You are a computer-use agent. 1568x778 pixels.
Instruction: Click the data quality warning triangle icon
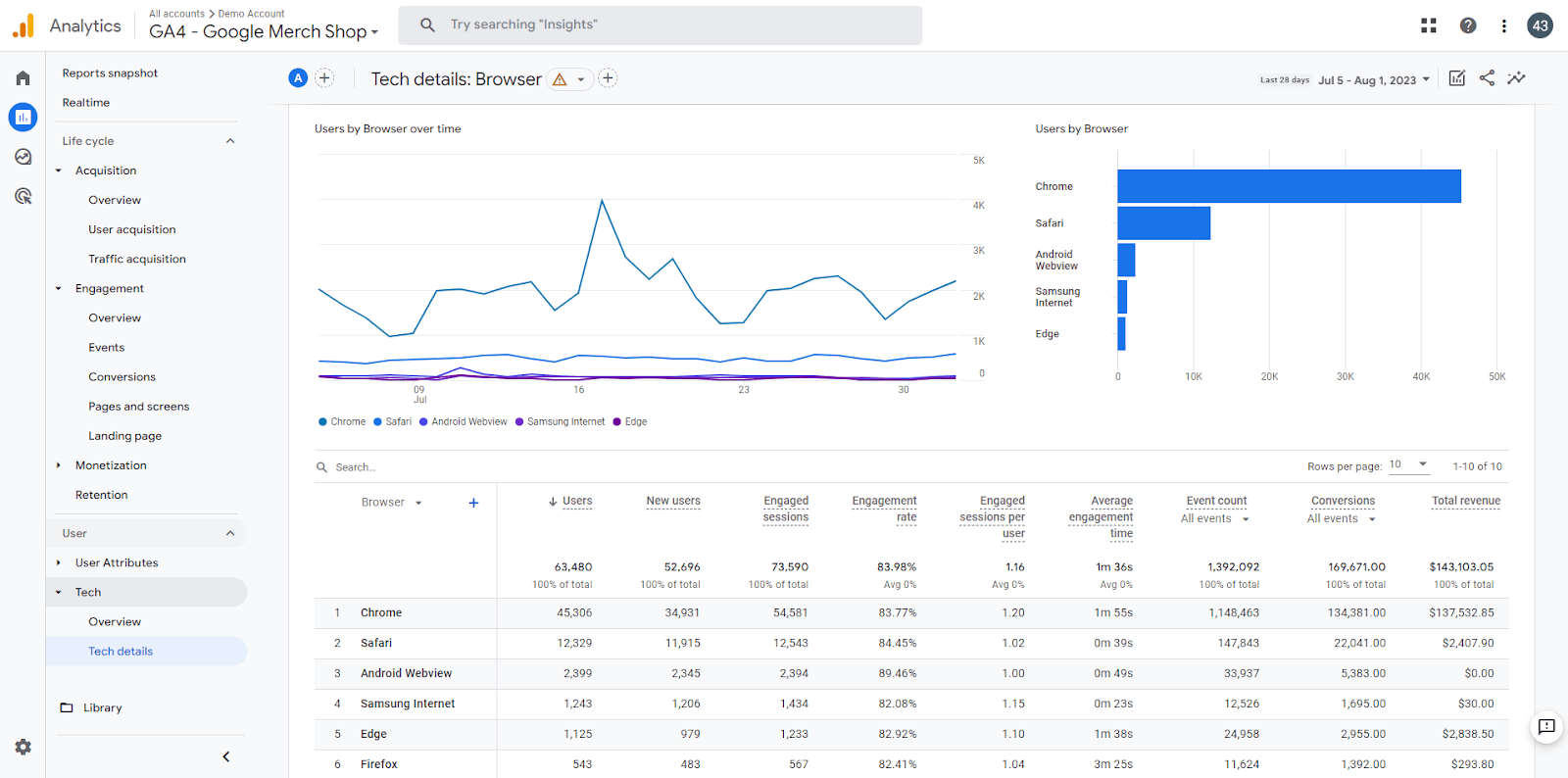(x=560, y=79)
